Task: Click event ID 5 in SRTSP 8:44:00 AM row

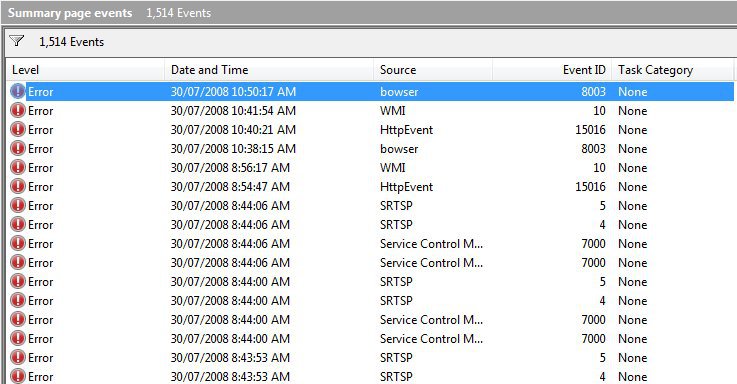Action: tap(602, 282)
